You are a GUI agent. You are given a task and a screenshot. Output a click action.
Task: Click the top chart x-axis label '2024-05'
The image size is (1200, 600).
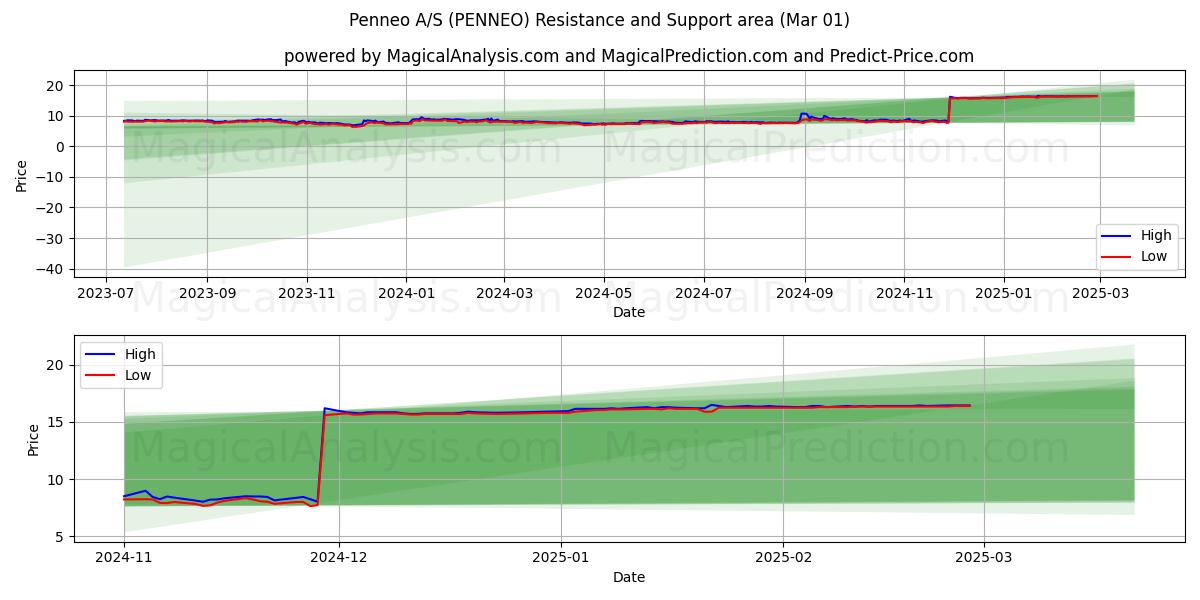coord(603,294)
